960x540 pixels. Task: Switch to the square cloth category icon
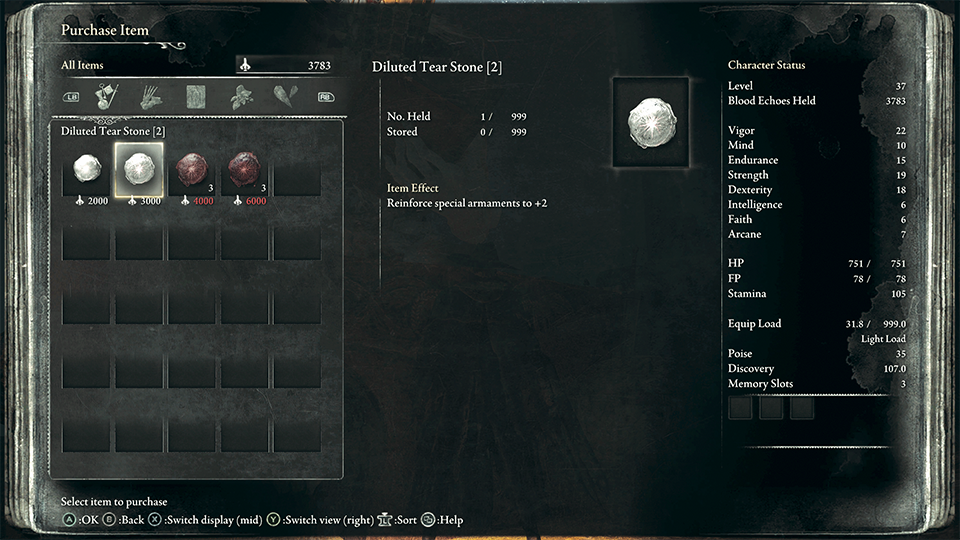(x=196, y=97)
